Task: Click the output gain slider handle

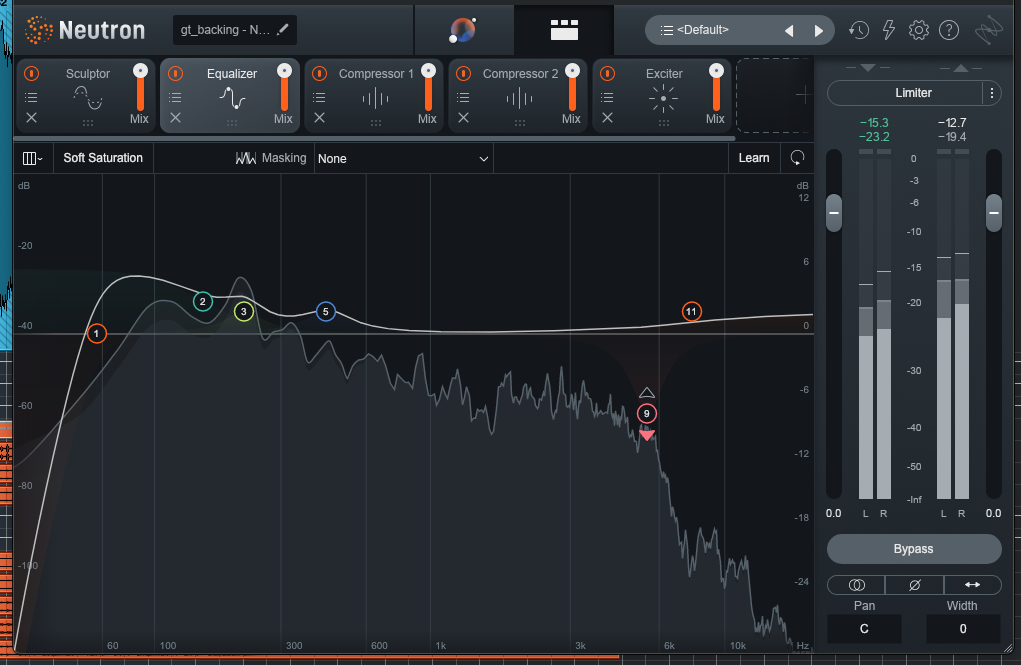Action: pyautogui.click(x=994, y=213)
